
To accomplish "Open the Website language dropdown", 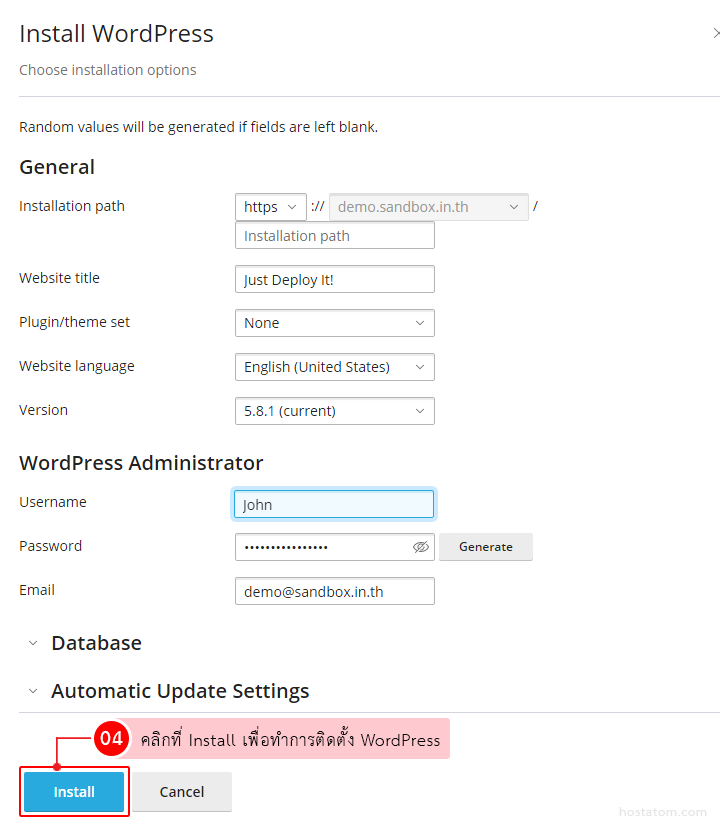I will (x=334, y=367).
